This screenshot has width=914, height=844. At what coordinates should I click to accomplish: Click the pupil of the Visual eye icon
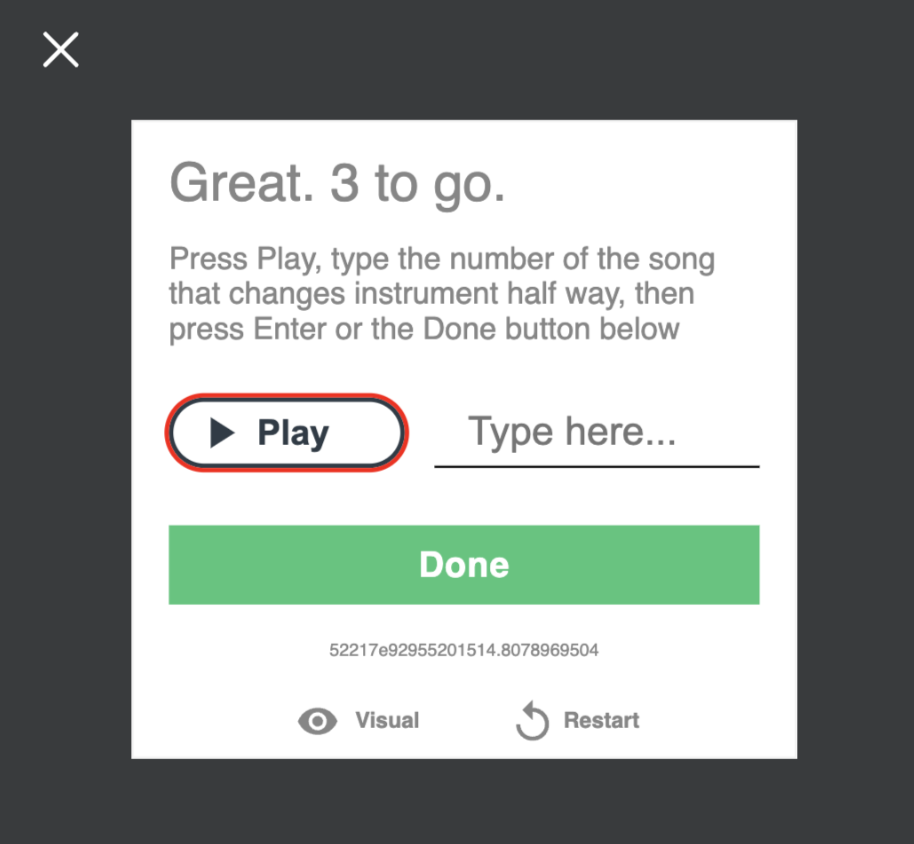point(318,722)
